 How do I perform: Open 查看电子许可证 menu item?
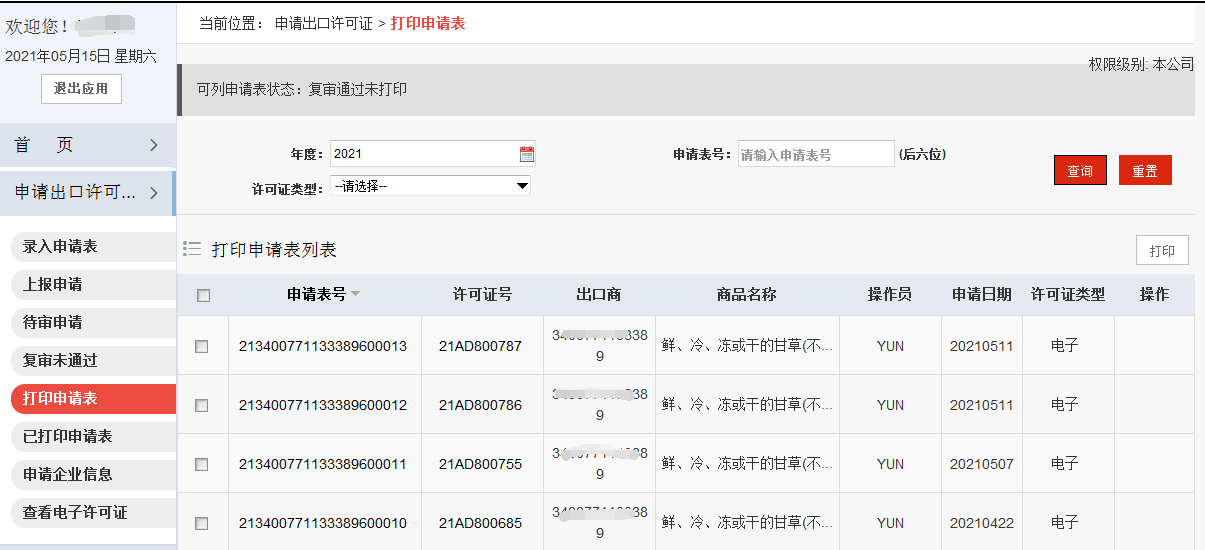[x=93, y=512]
